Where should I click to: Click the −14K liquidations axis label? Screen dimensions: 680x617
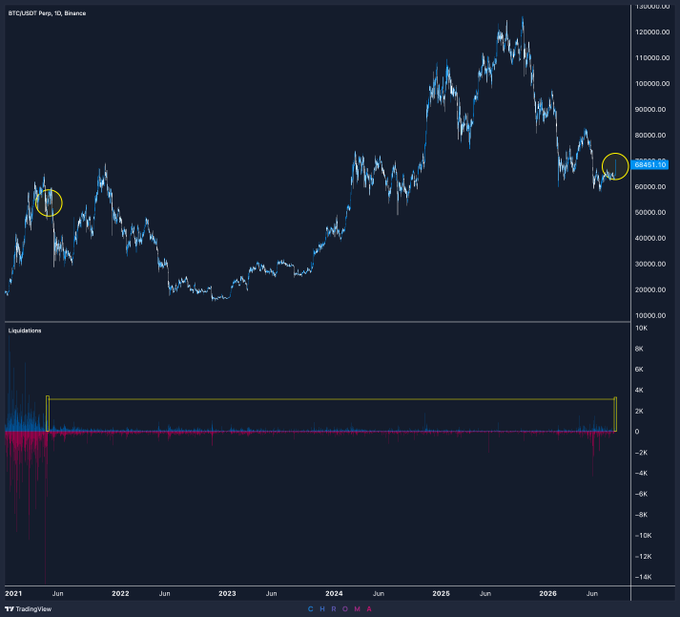(x=643, y=577)
